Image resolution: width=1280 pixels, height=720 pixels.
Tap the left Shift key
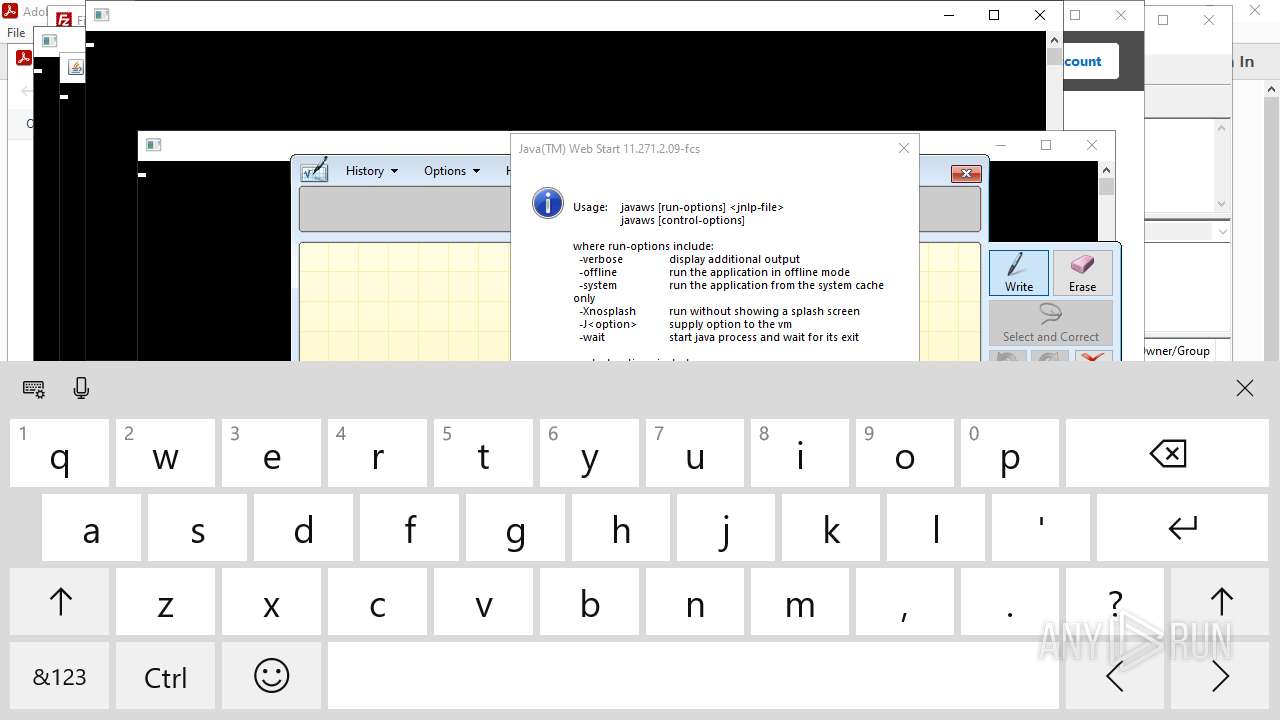click(60, 602)
